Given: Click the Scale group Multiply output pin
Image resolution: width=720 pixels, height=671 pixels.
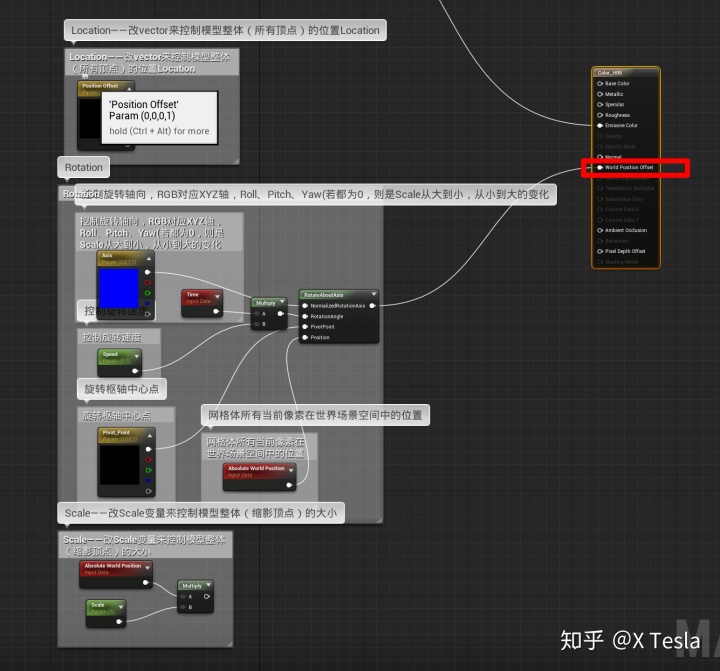Looking at the screenshot, I should [207, 597].
